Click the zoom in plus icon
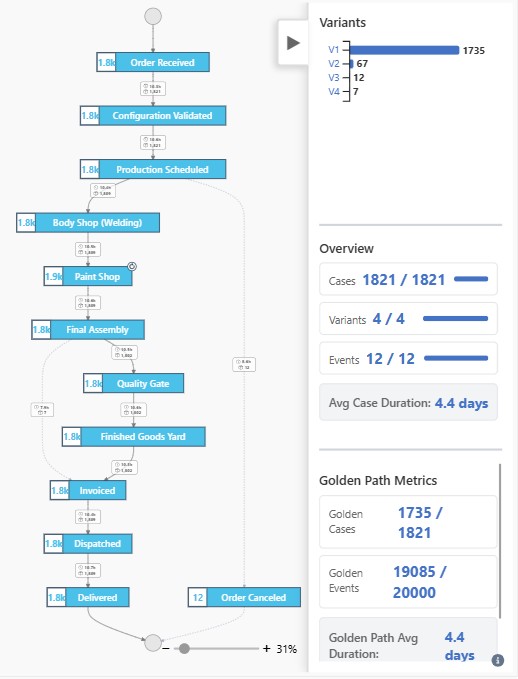Image resolution: width=518 pixels, height=679 pixels. (x=266, y=649)
